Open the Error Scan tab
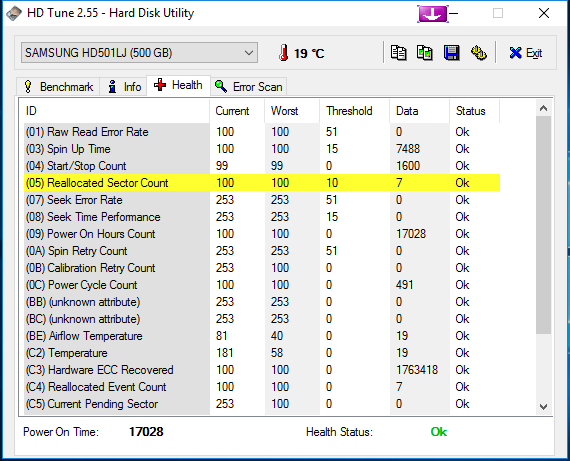The image size is (570, 461). coord(249,87)
